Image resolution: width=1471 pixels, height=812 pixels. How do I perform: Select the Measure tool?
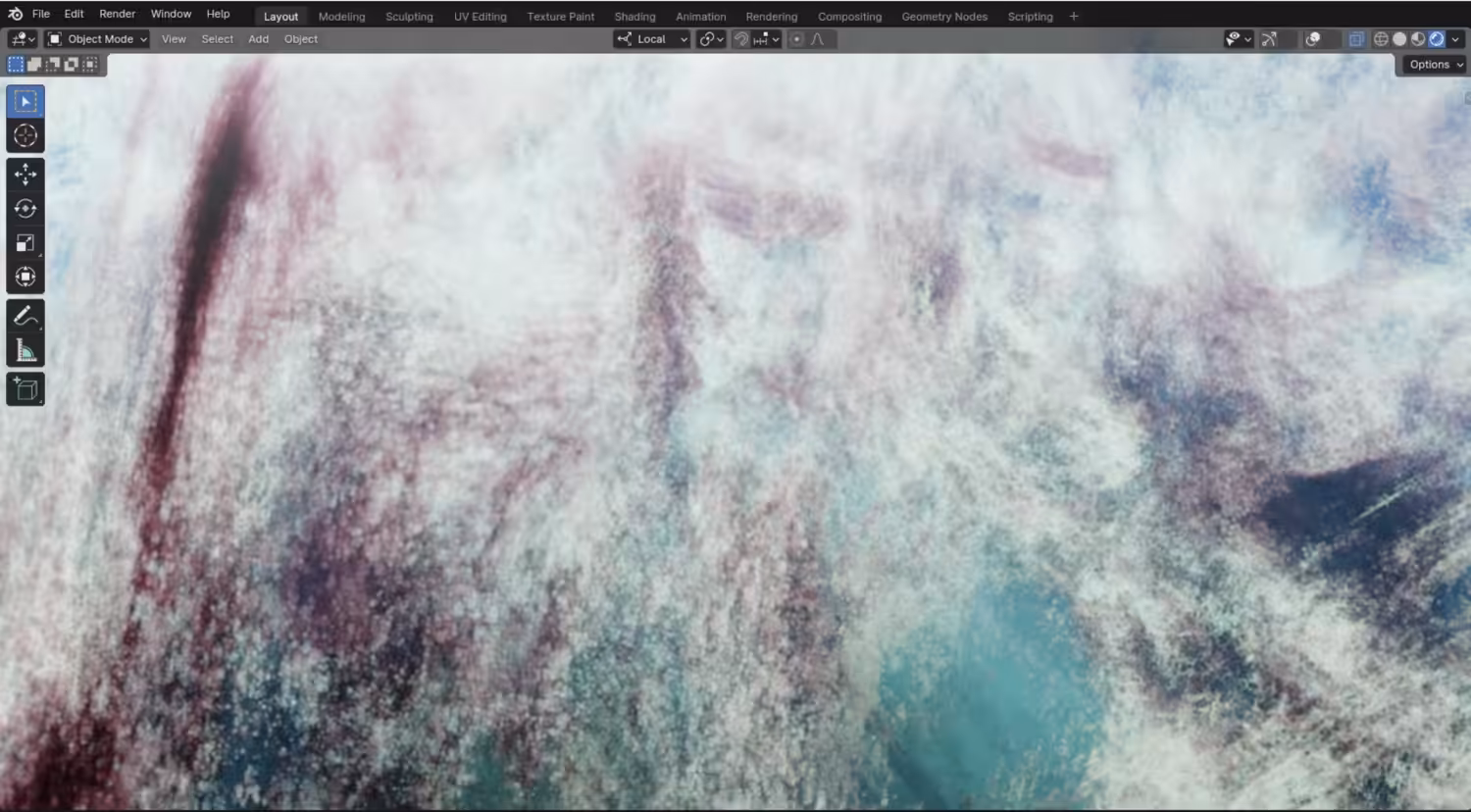point(25,350)
